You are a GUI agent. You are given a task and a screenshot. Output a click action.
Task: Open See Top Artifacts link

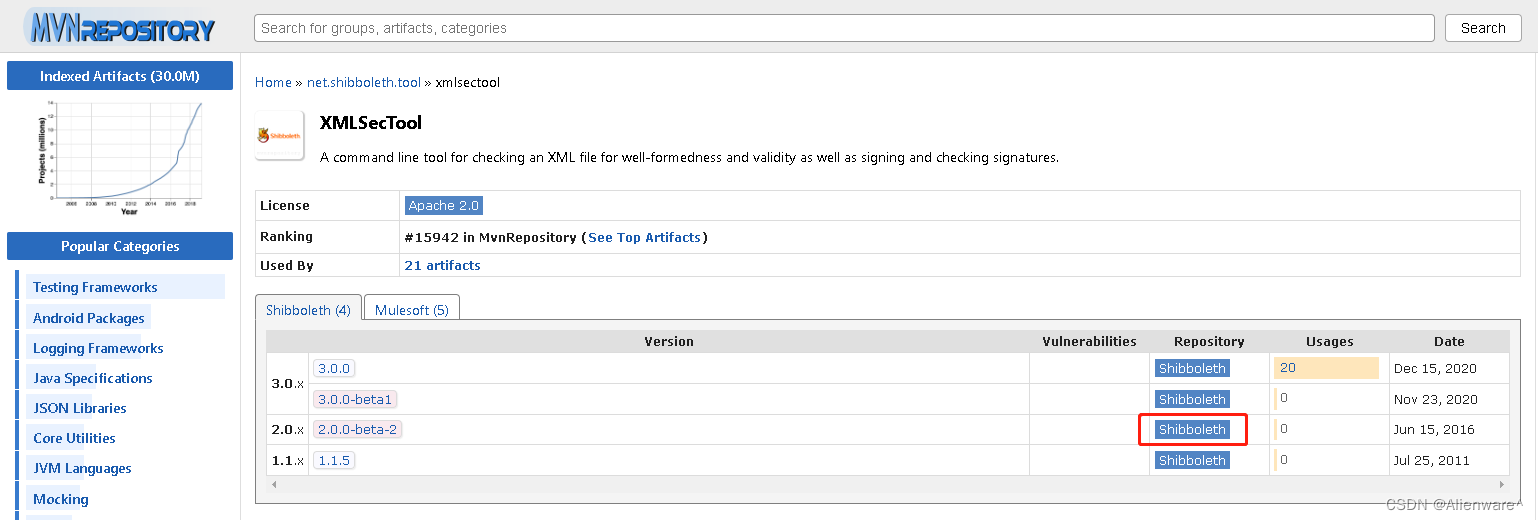(644, 237)
